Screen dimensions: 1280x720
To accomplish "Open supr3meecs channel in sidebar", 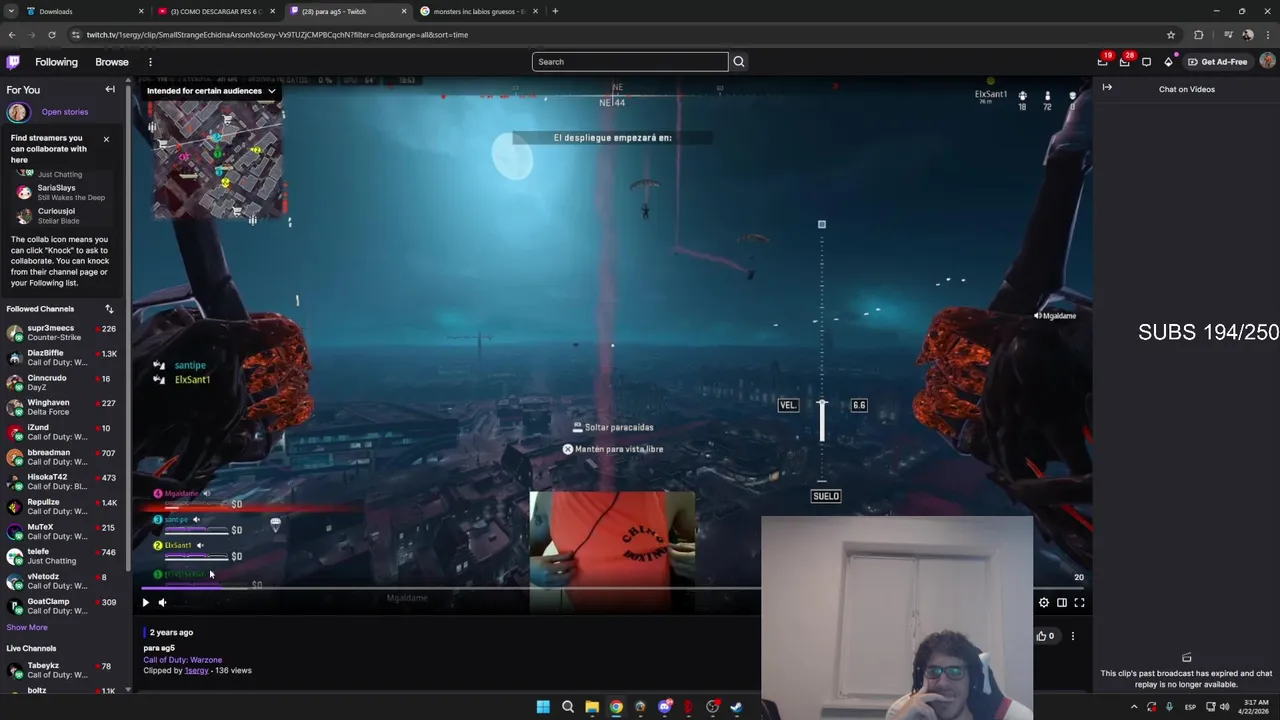I will (x=62, y=333).
